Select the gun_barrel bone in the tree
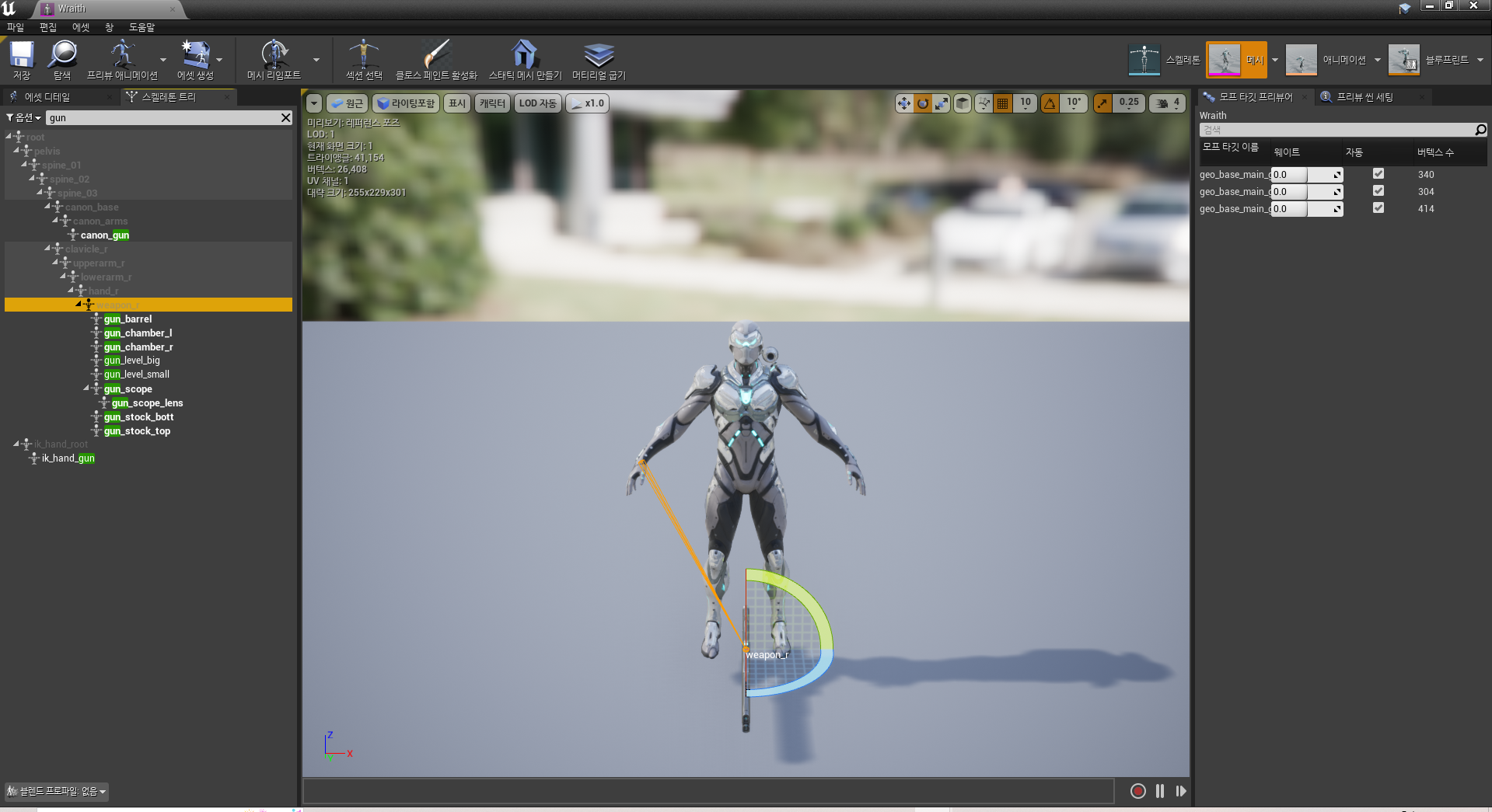 click(x=128, y=319)
